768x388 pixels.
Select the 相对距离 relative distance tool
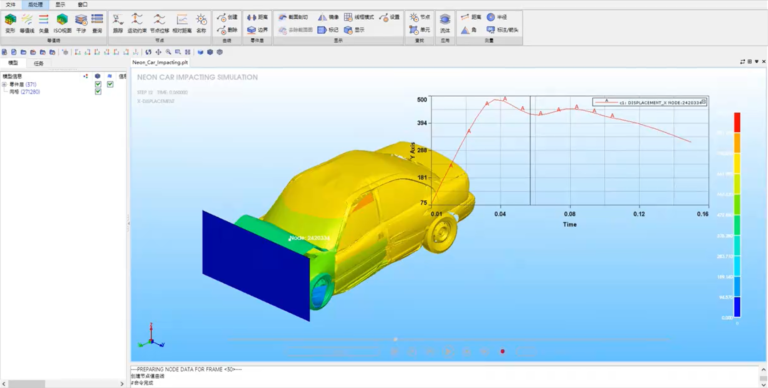182,23
